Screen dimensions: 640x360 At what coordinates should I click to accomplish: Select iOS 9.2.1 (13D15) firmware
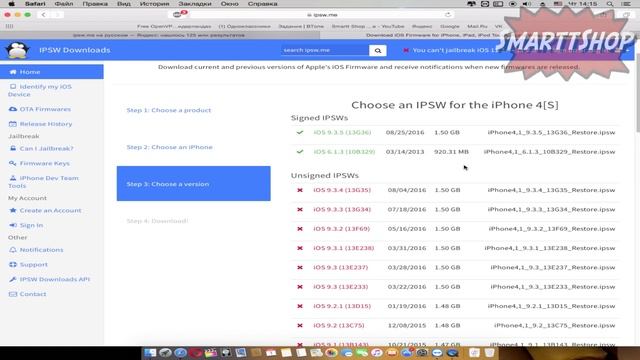pyautogui.click(x=342, y=306)
